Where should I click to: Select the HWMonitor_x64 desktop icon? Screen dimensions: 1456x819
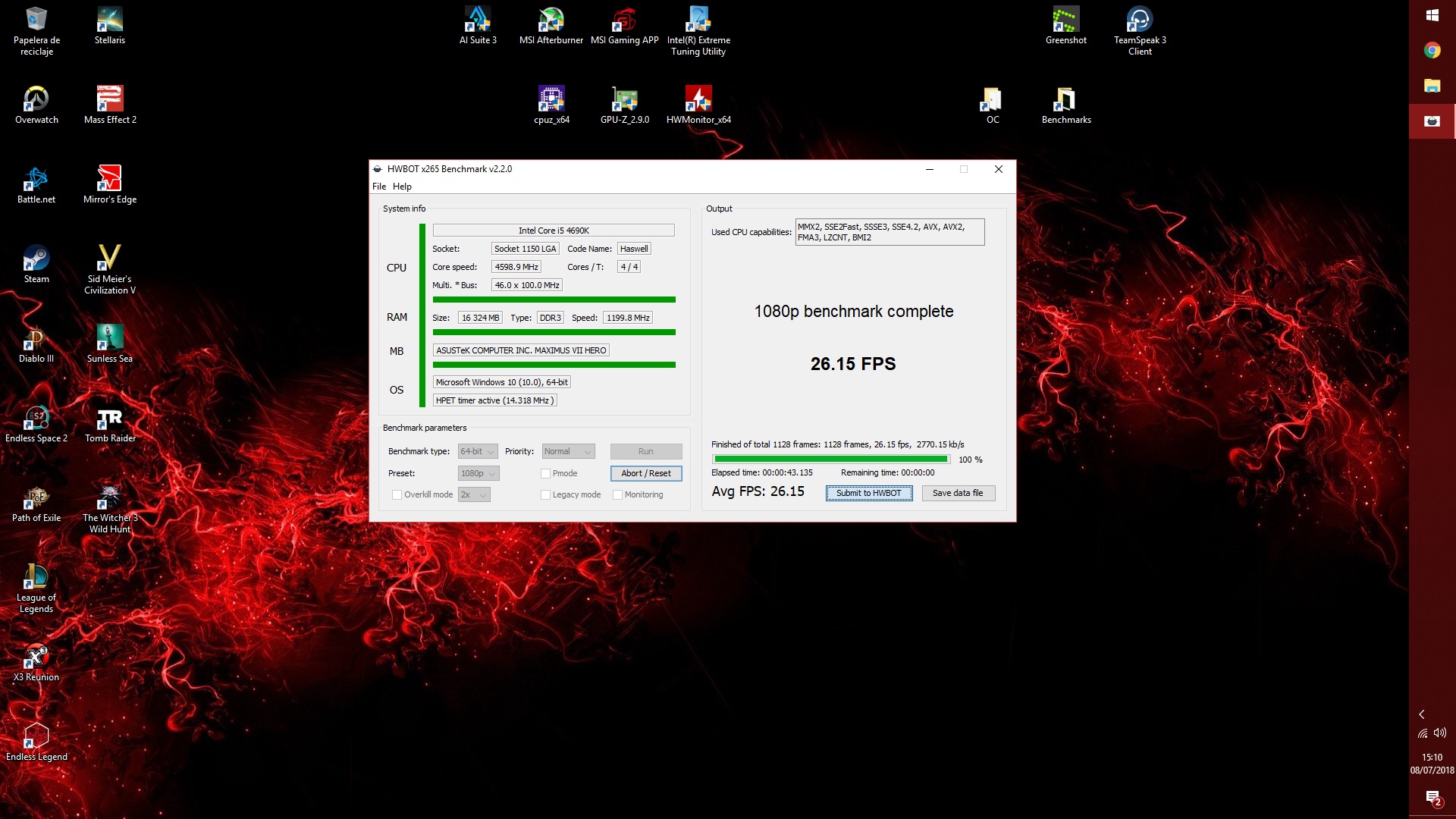(x=698, y=105)
